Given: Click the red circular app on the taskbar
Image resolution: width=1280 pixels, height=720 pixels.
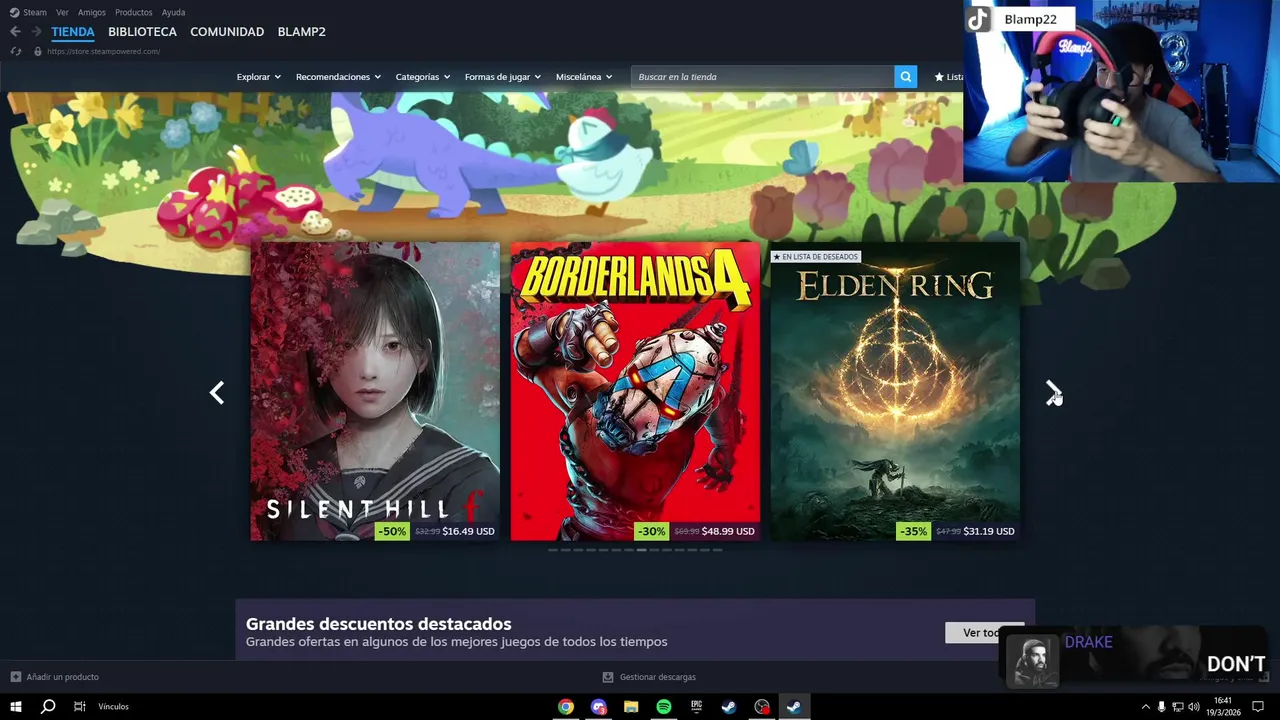Looking at the screenshot, I should click(762, 707).
